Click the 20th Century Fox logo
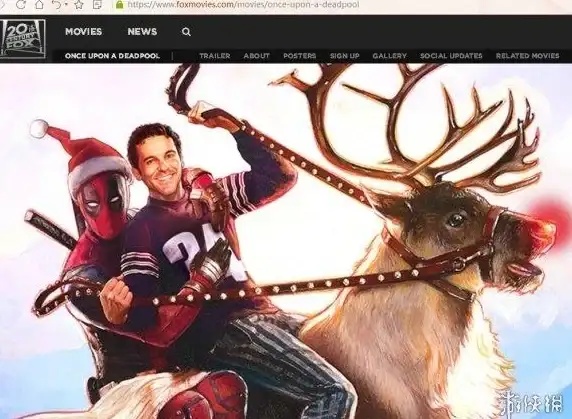The height and width of the screenshot is (419, 572). click(23, 39)
